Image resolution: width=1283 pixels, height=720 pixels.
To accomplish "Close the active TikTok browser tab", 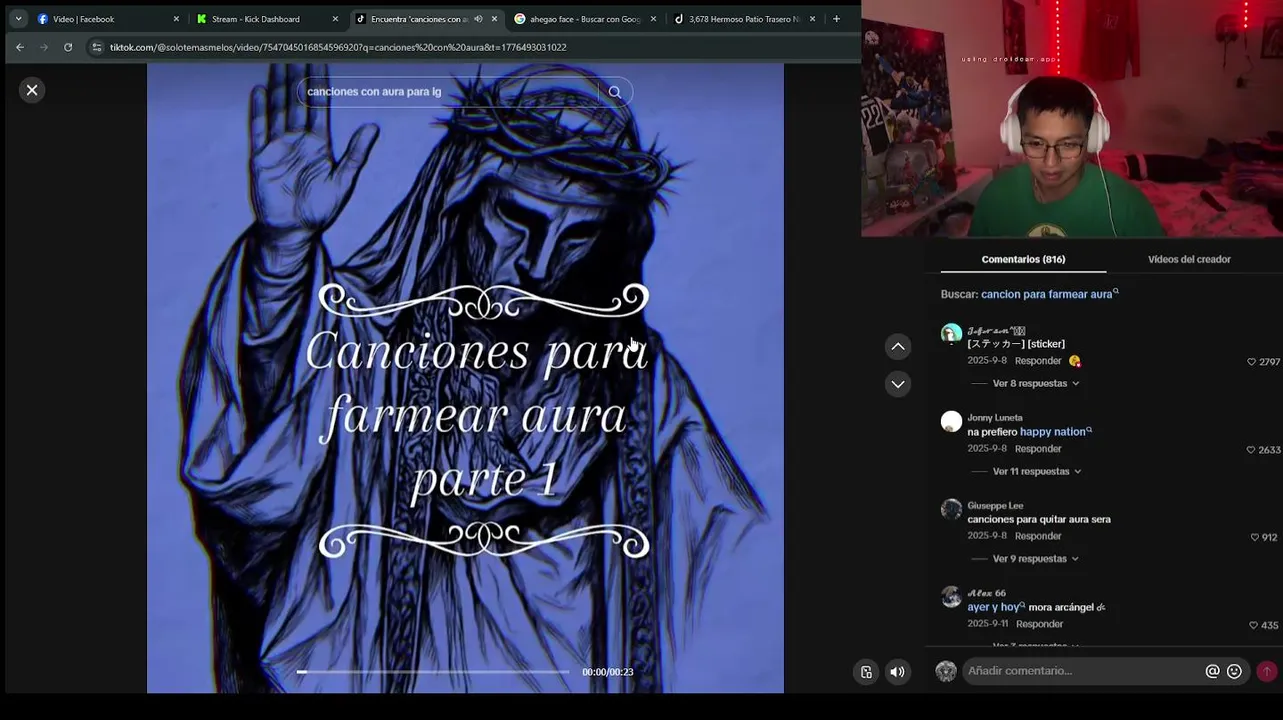I will (494, 19).
